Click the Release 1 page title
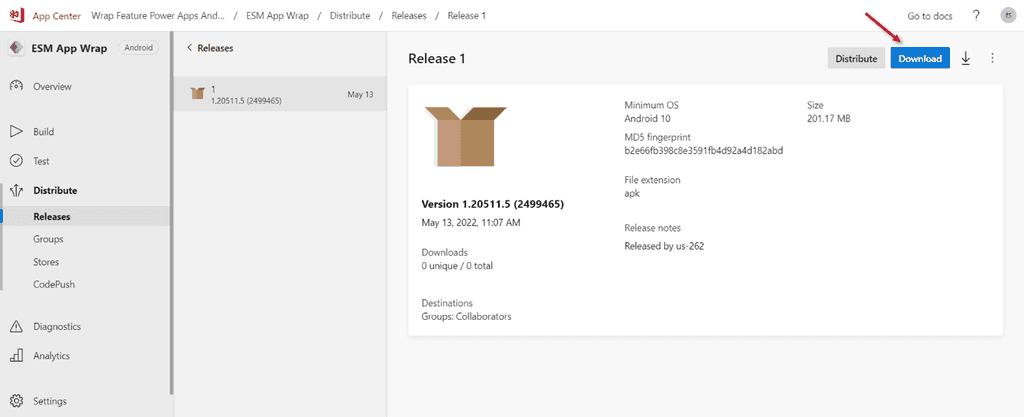 tap(437, 59)
